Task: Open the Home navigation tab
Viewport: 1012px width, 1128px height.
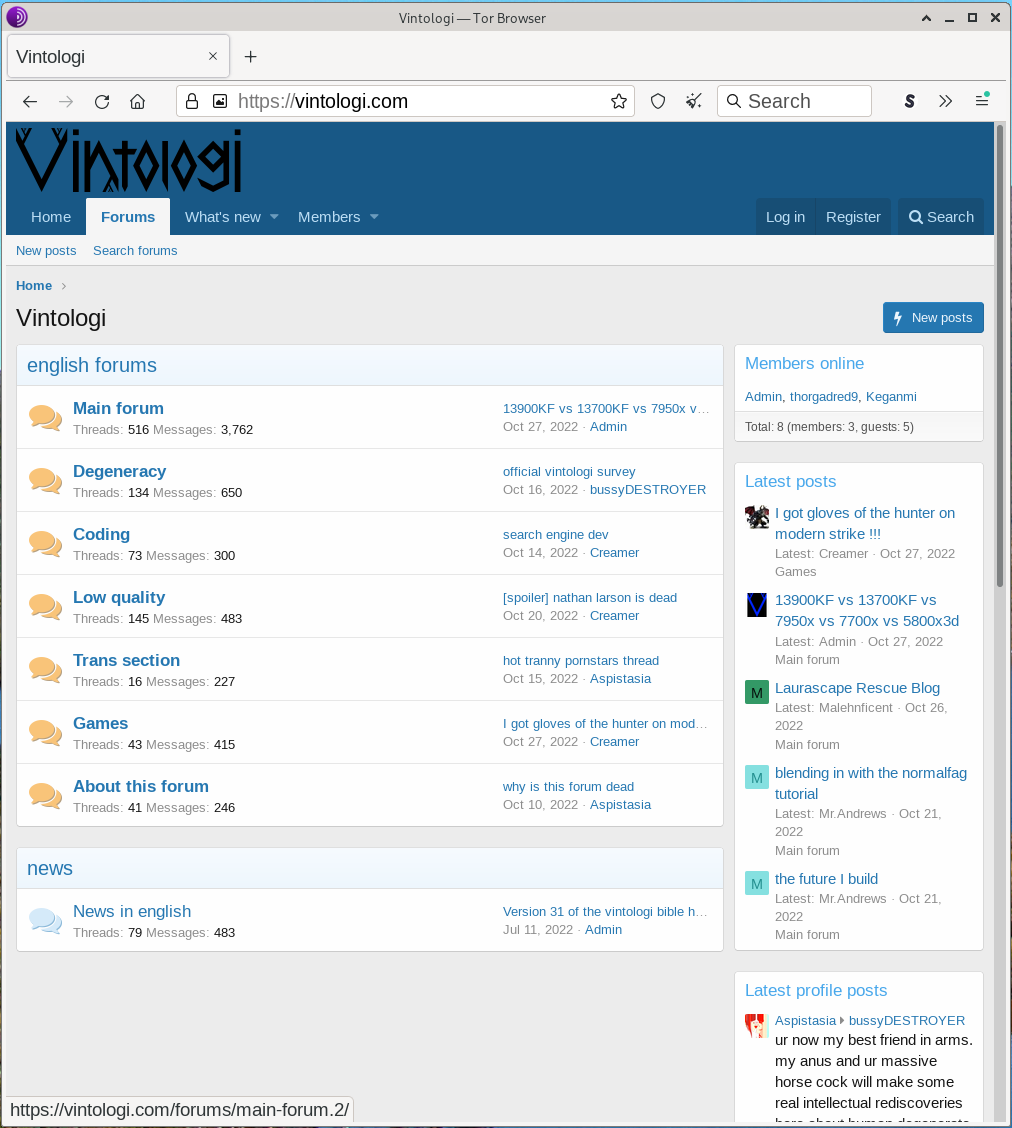Action: [50, 217]
